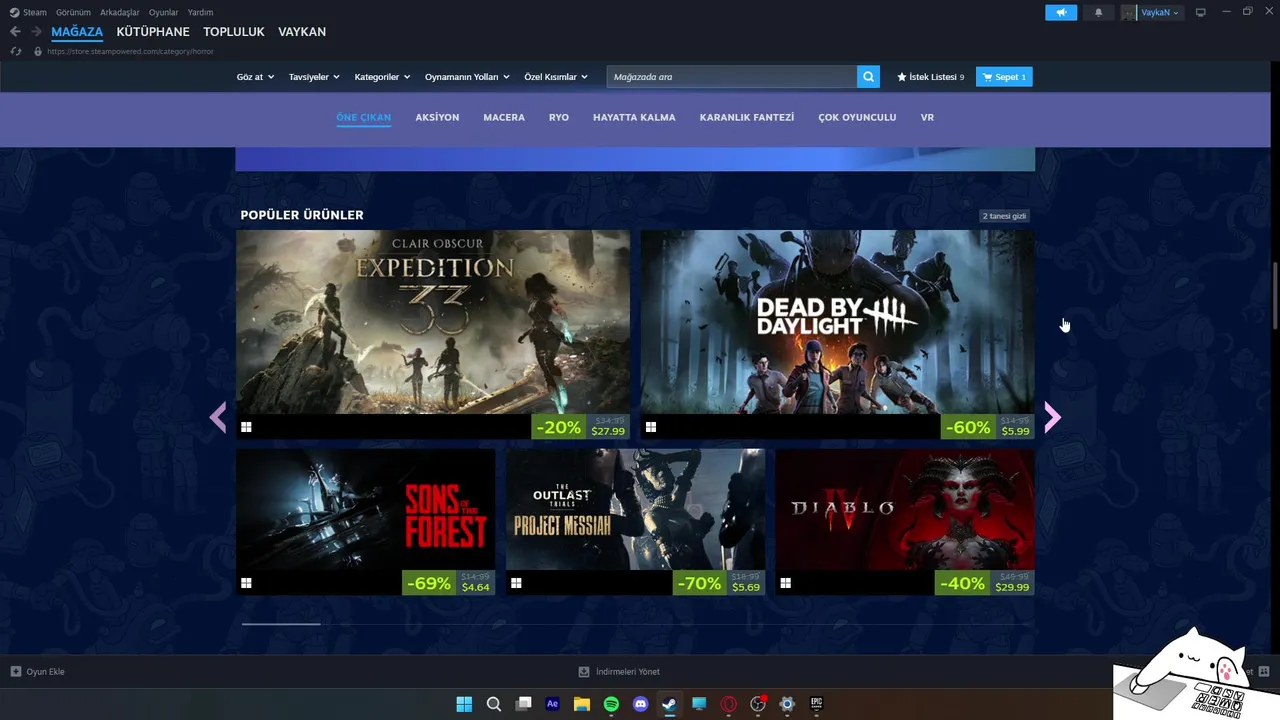Open Task View on the taskbar
This screenshot has width=1280, height=720.
523,704
